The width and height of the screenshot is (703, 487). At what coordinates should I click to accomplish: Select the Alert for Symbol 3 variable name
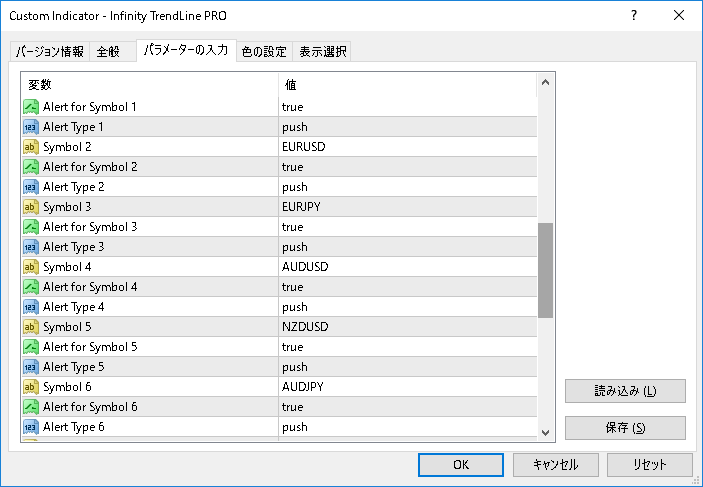point(90,227)
